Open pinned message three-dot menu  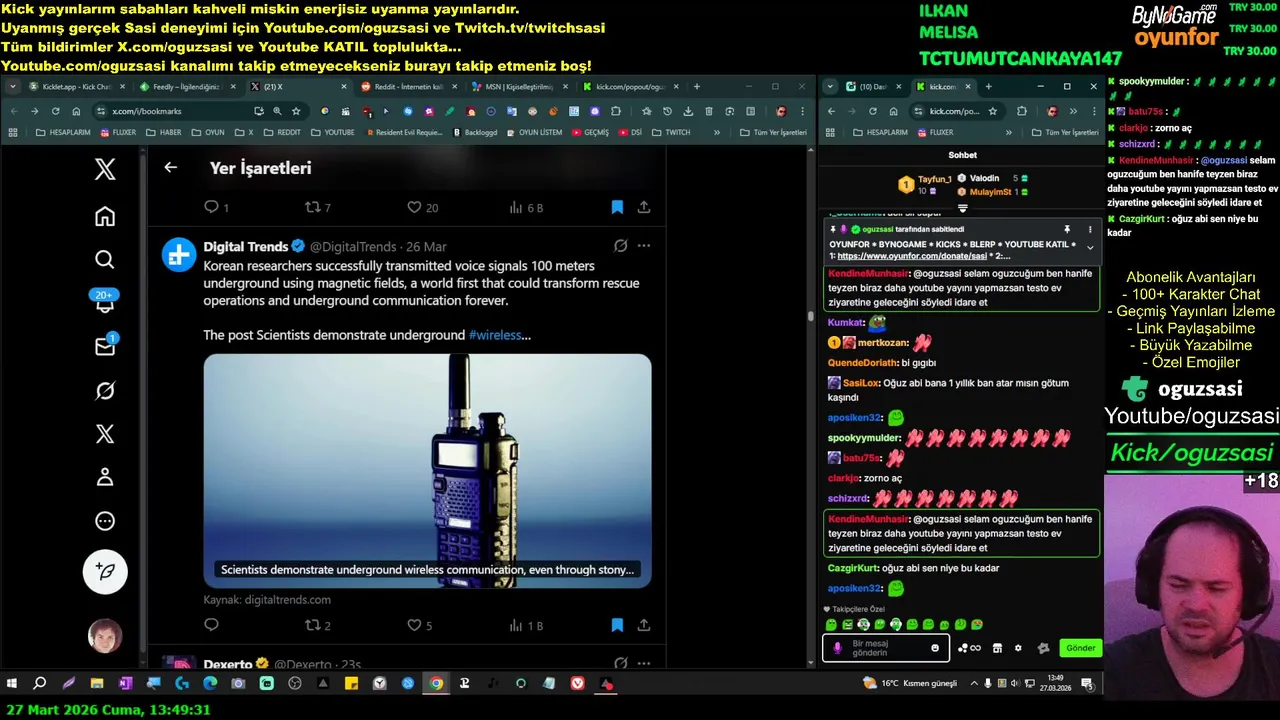(1090, 229)
